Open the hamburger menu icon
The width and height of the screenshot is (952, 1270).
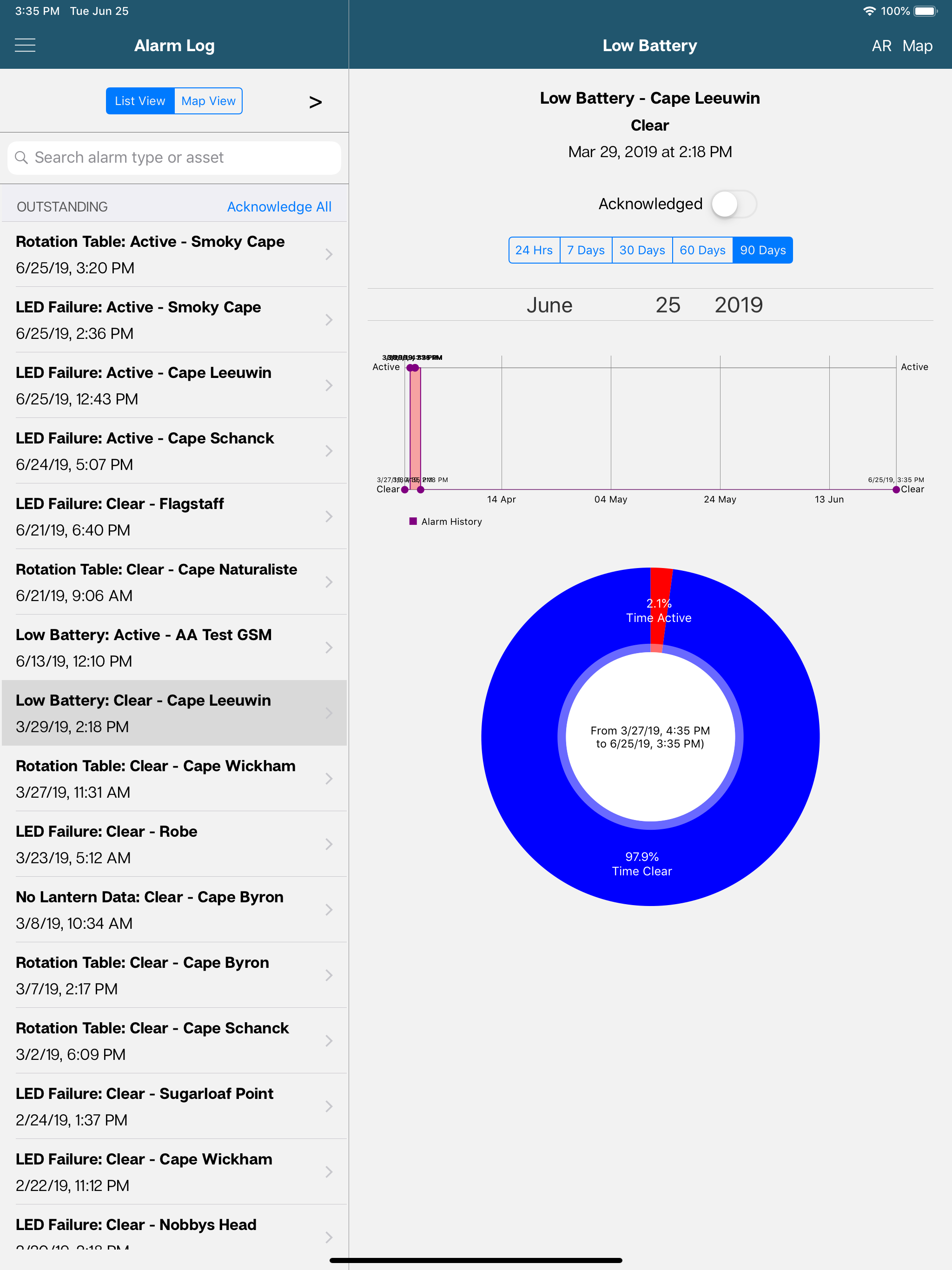[x=25, y=46]
